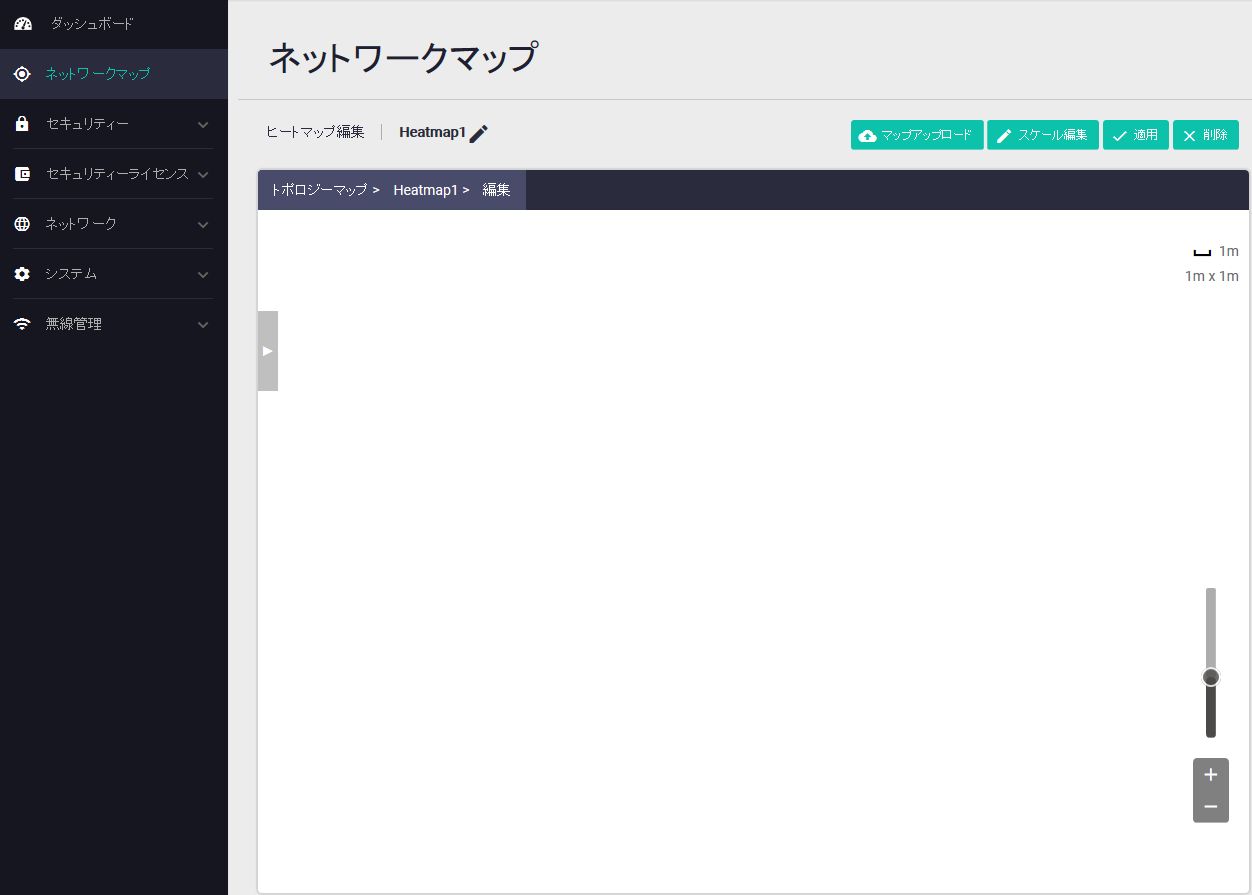Expand ネットワーク chevron

click(203, 225)
